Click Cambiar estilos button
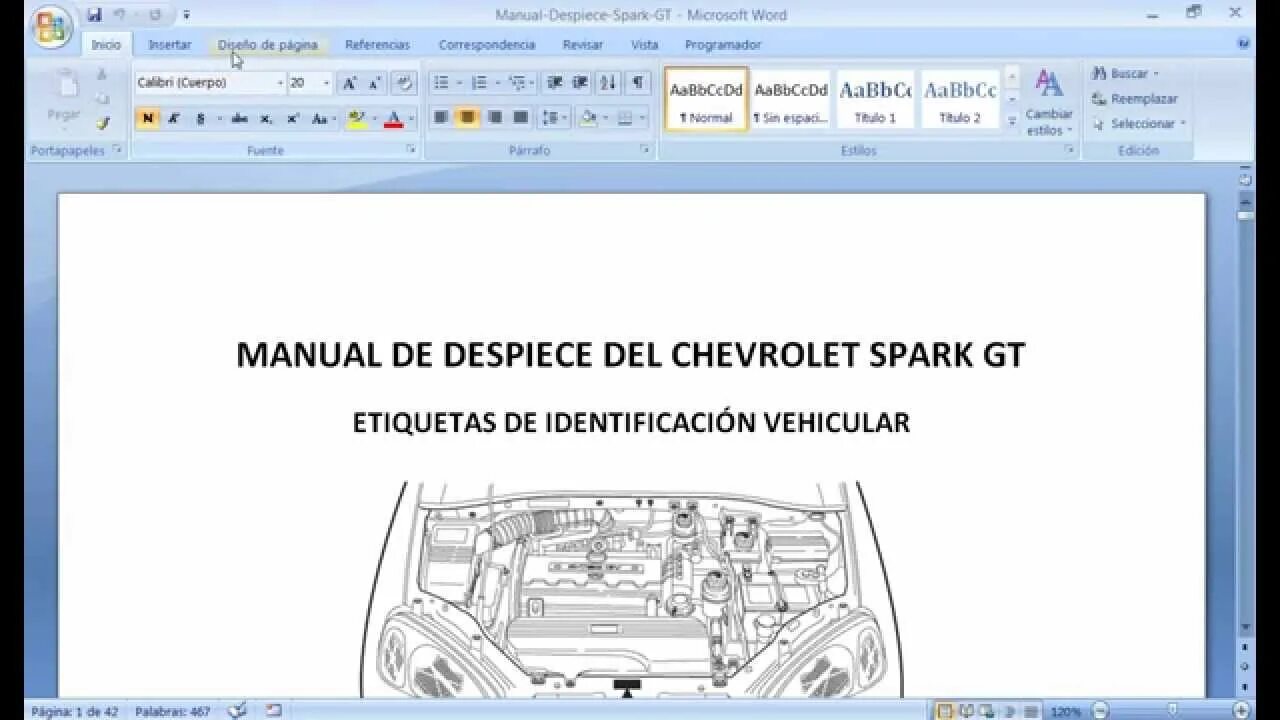Screen dimensions: 1280x720 coord(1049,102)
